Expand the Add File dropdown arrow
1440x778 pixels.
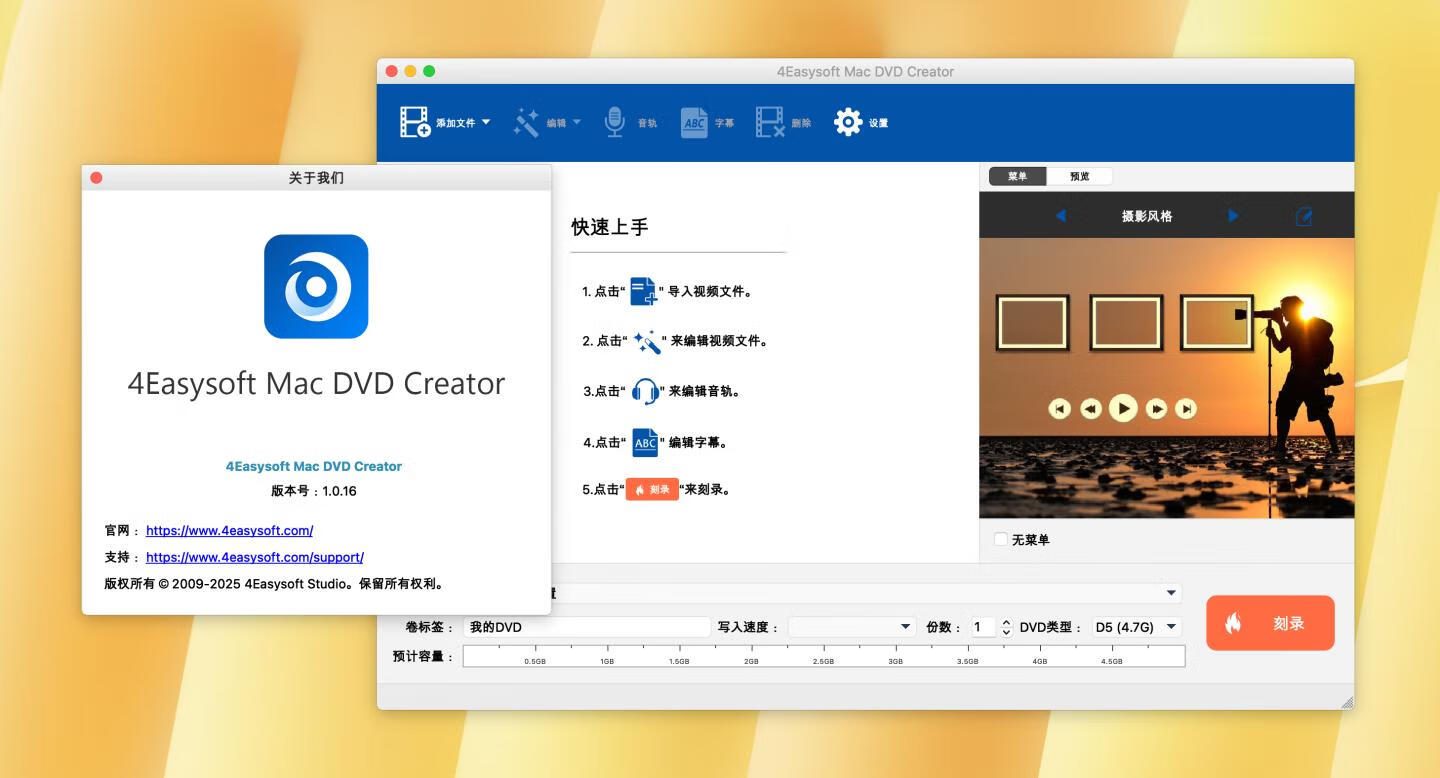(x=486, y=122)
